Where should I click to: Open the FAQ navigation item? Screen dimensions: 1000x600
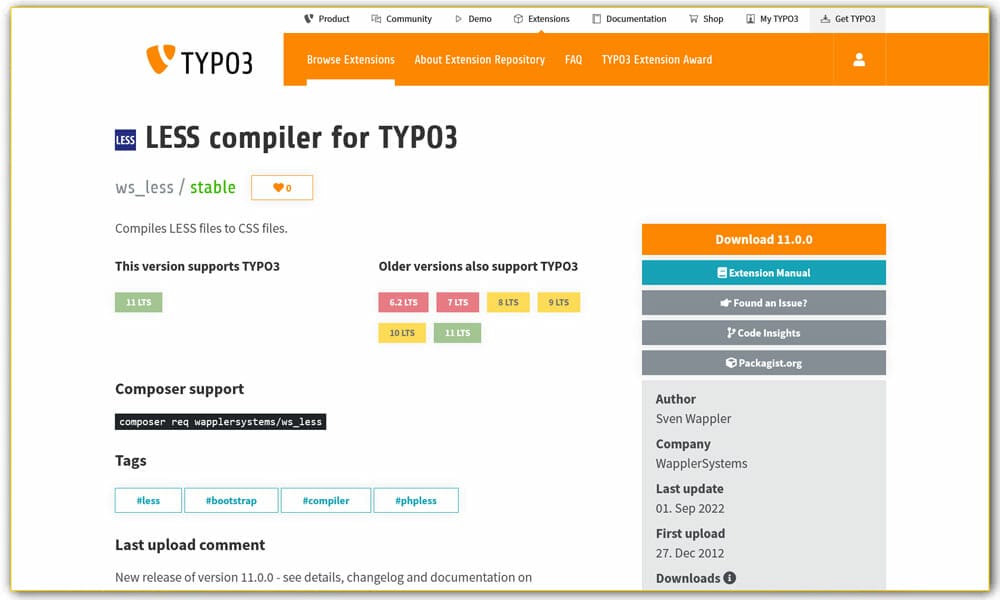573,60
